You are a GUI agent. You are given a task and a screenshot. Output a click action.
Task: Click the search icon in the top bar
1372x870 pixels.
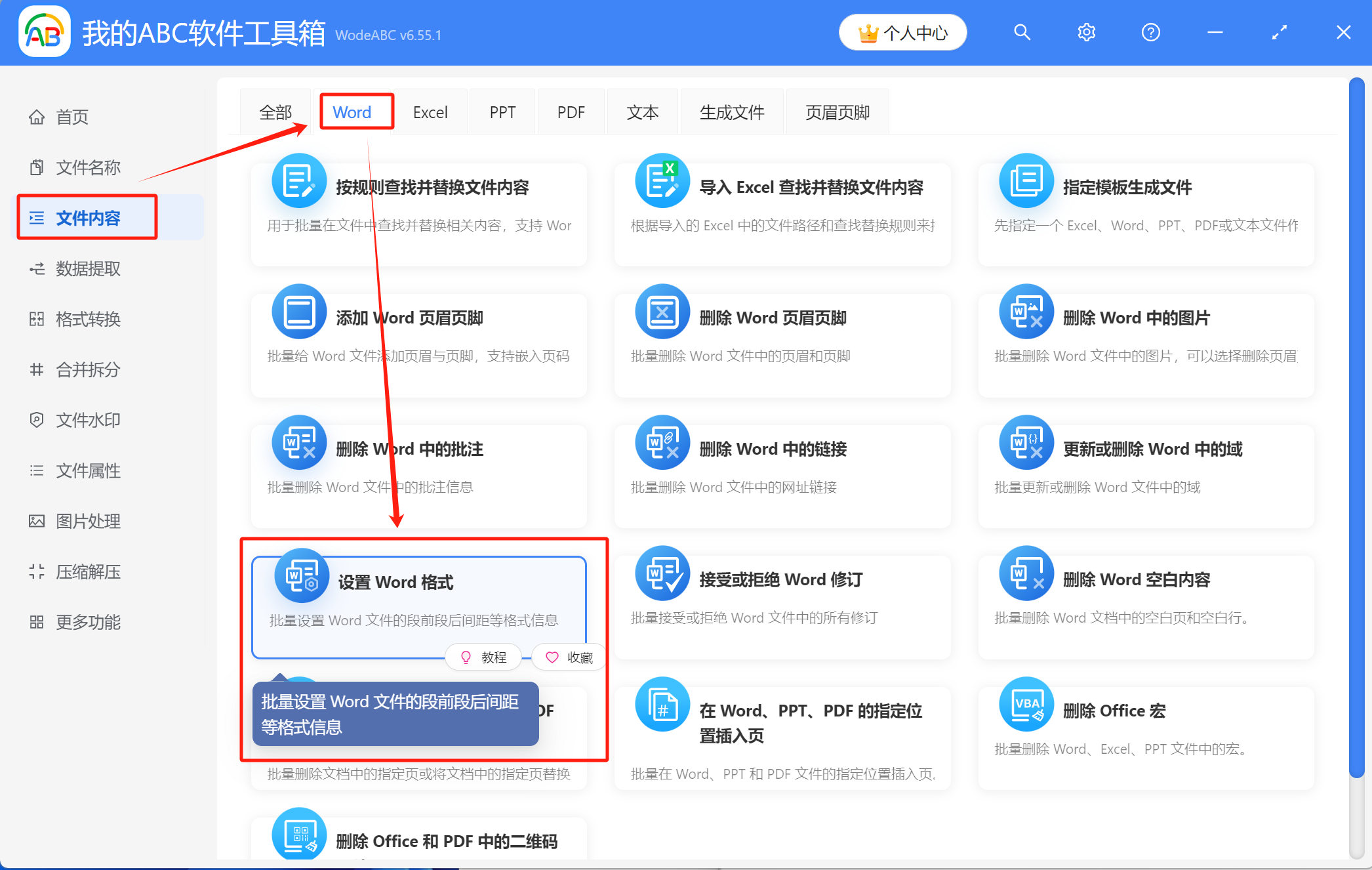coord(1022,31)
